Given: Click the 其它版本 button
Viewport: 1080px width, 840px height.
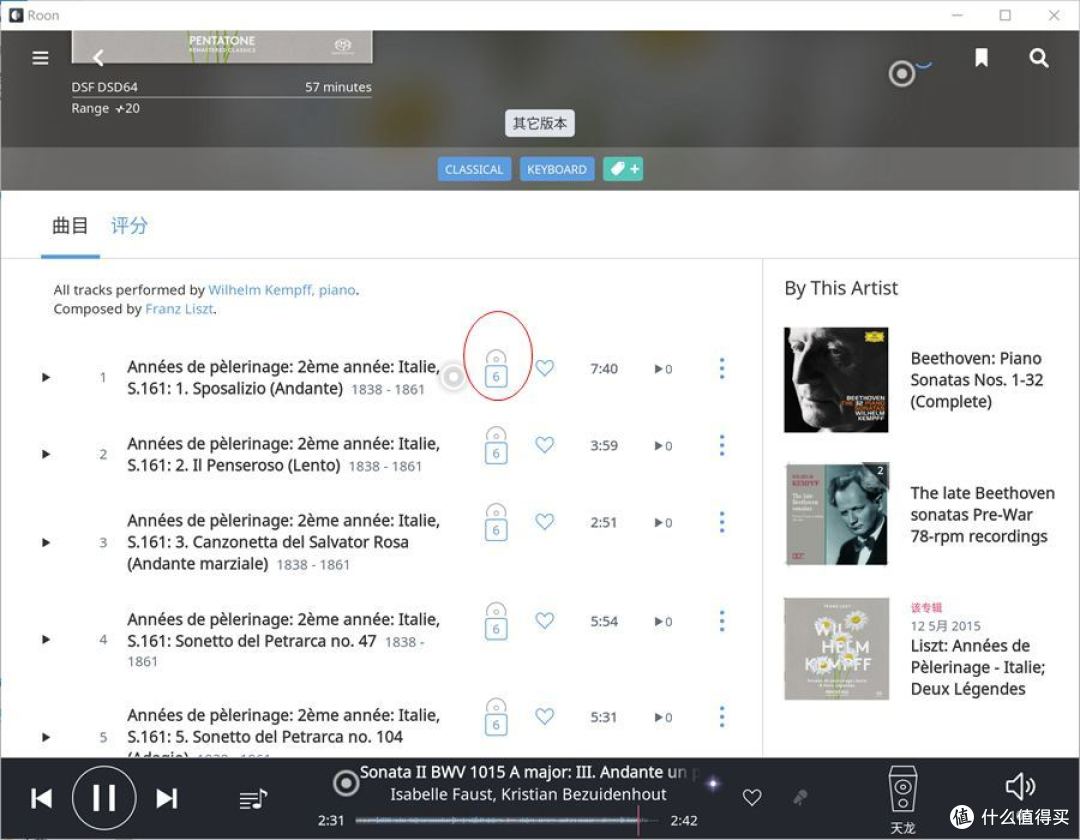Looking at the screenshot, I should [x=540, y=123].
